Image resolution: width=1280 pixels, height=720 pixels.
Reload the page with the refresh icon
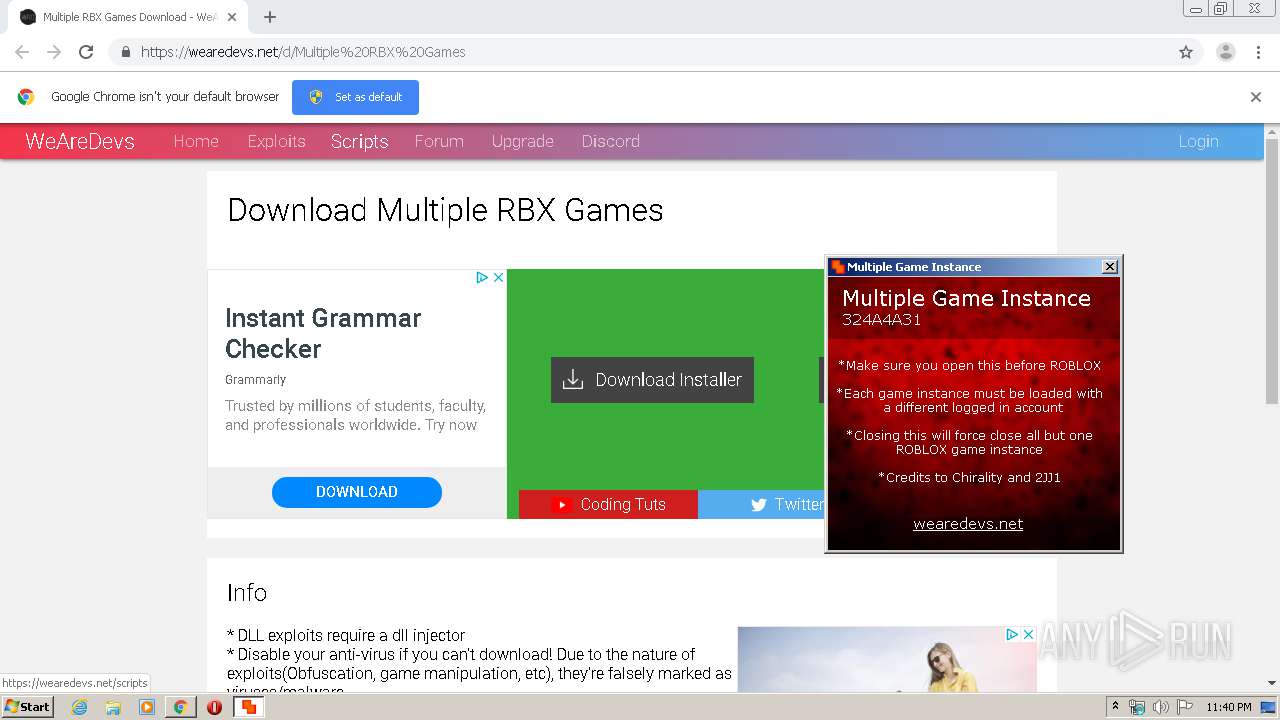[86, 52]
